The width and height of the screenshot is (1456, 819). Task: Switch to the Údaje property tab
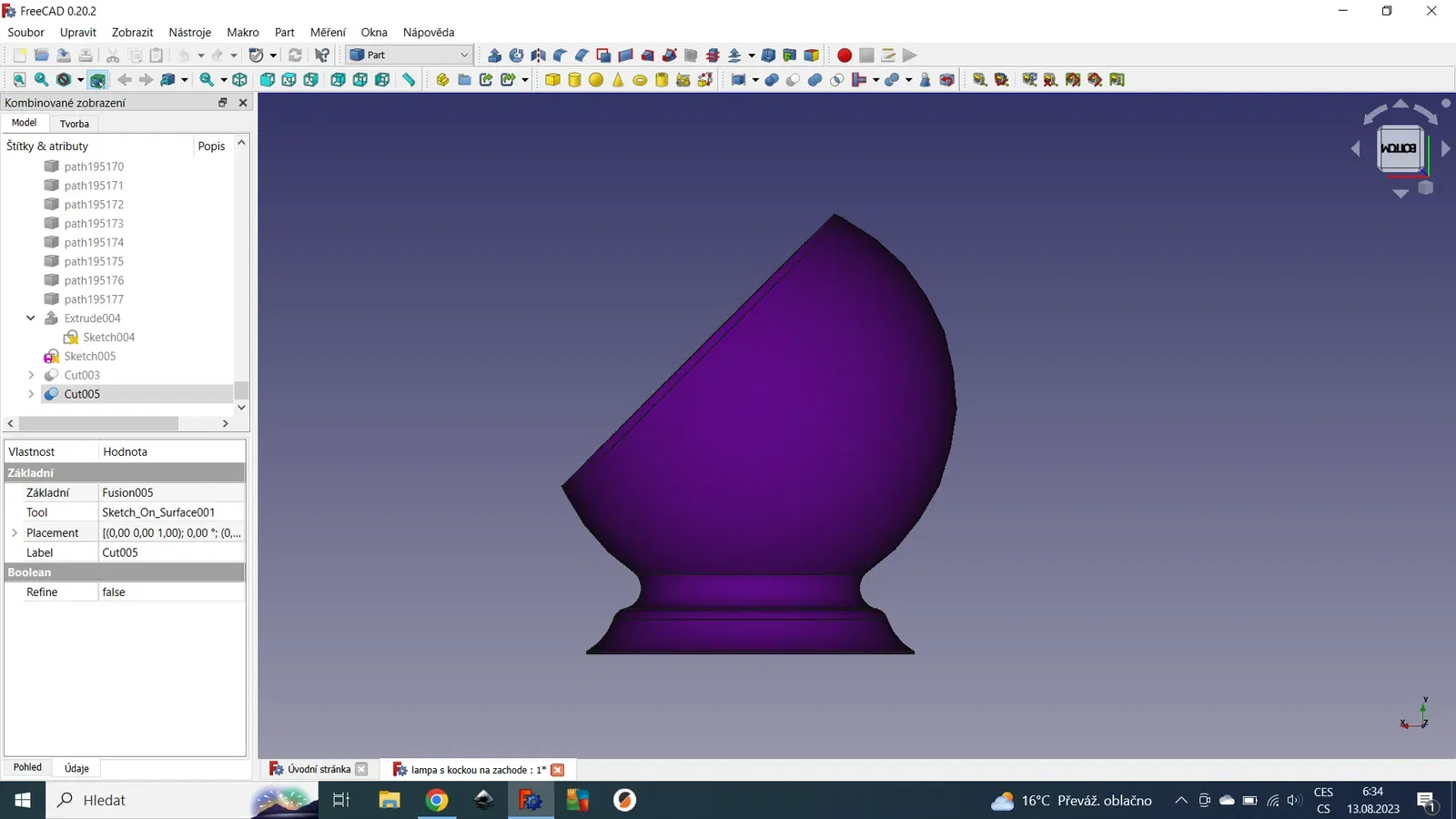(76, 768)
